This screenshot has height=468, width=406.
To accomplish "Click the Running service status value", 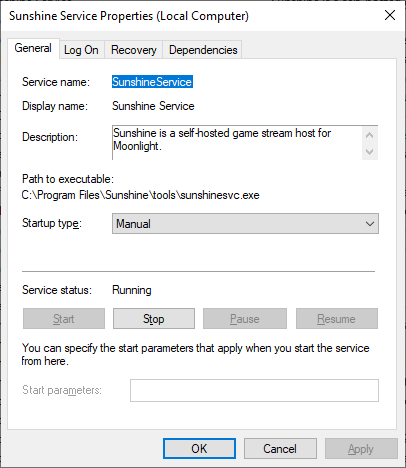I will coord(132,290).
